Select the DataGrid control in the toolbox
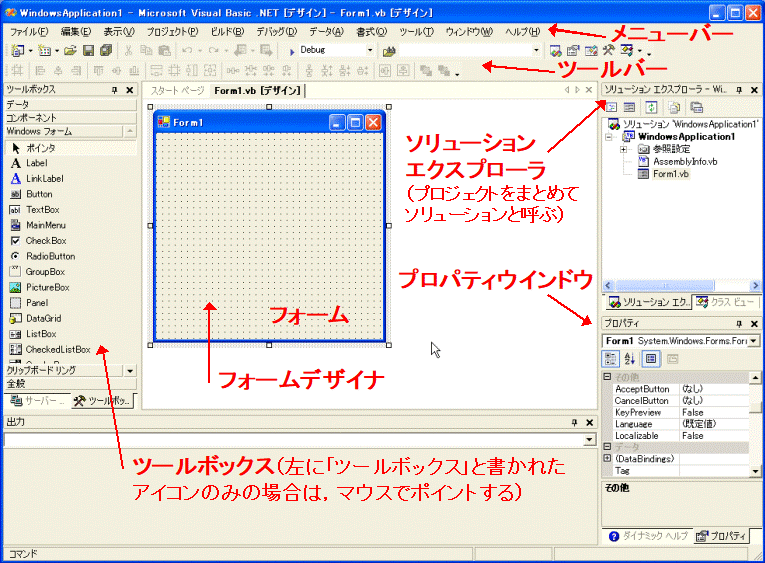Viewport: 765px width, 563px height. point(43,318)
